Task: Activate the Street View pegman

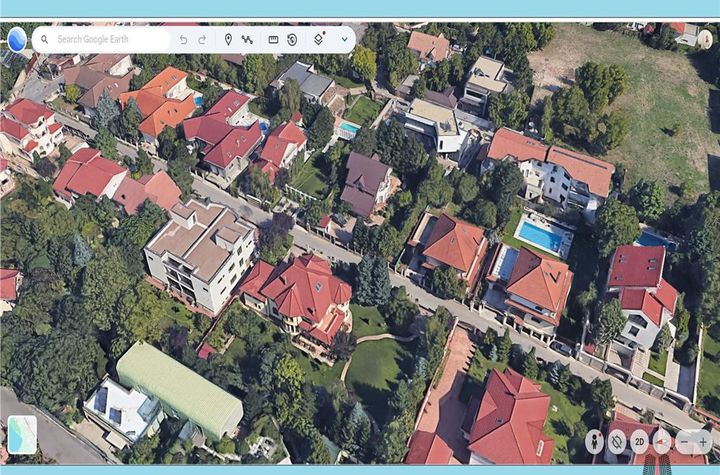Action: [x=595, y=442]
